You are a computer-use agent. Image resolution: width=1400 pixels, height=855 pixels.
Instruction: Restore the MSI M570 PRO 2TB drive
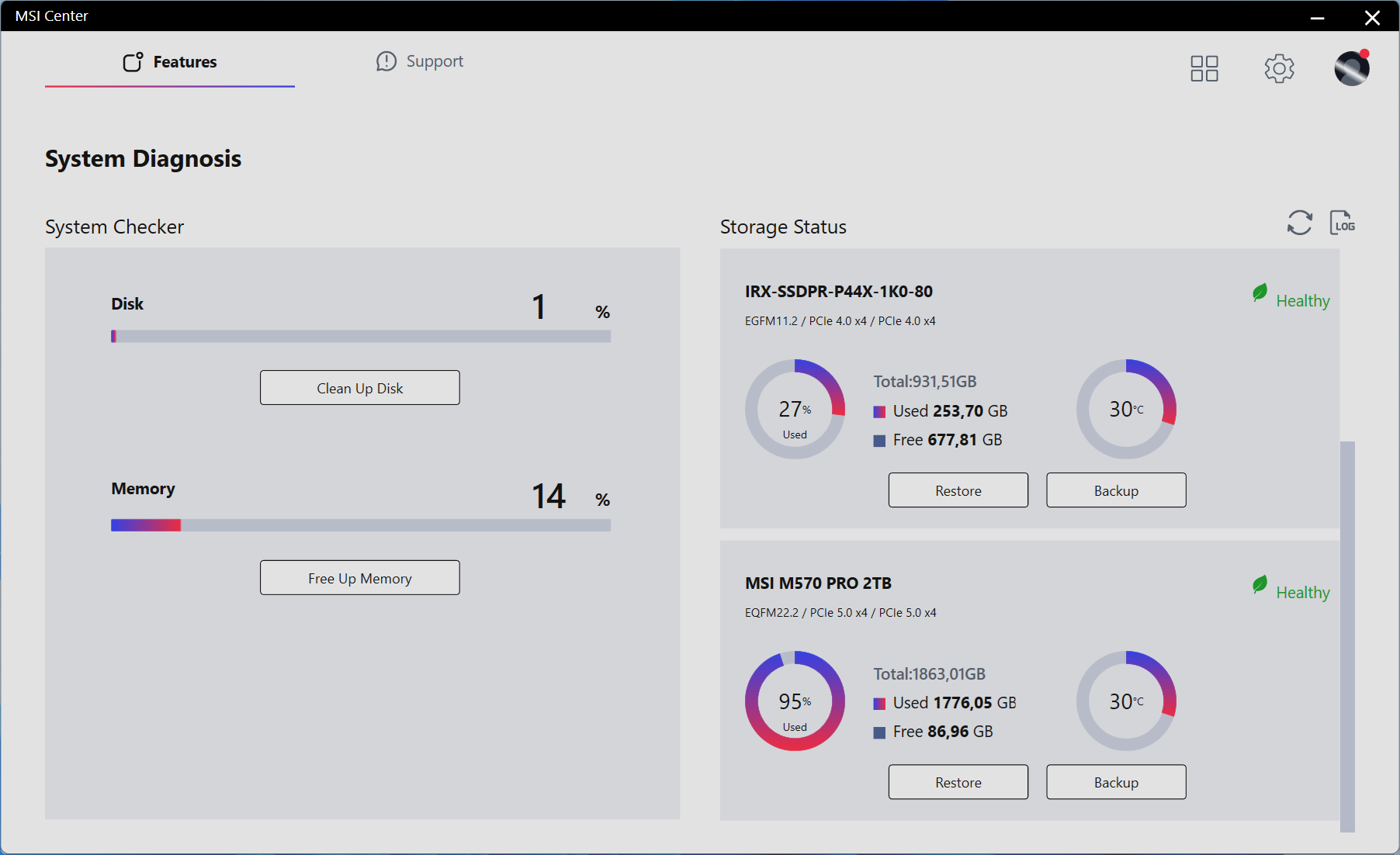[958, 782]
